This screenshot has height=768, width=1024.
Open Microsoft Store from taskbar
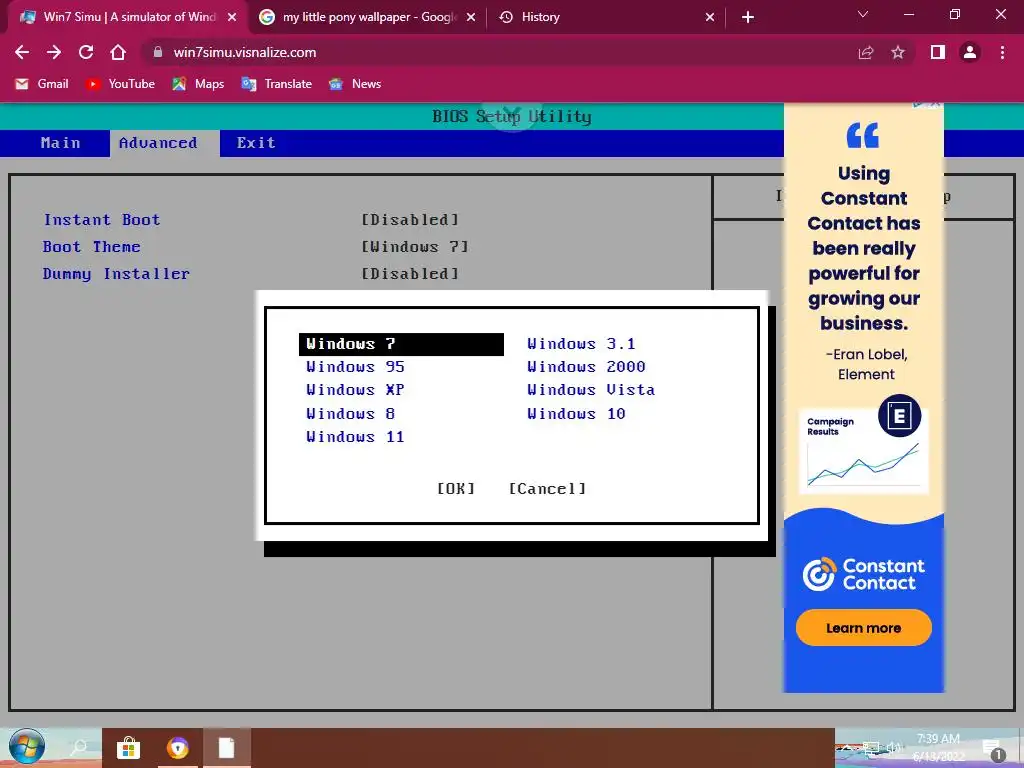pos(128,748)
